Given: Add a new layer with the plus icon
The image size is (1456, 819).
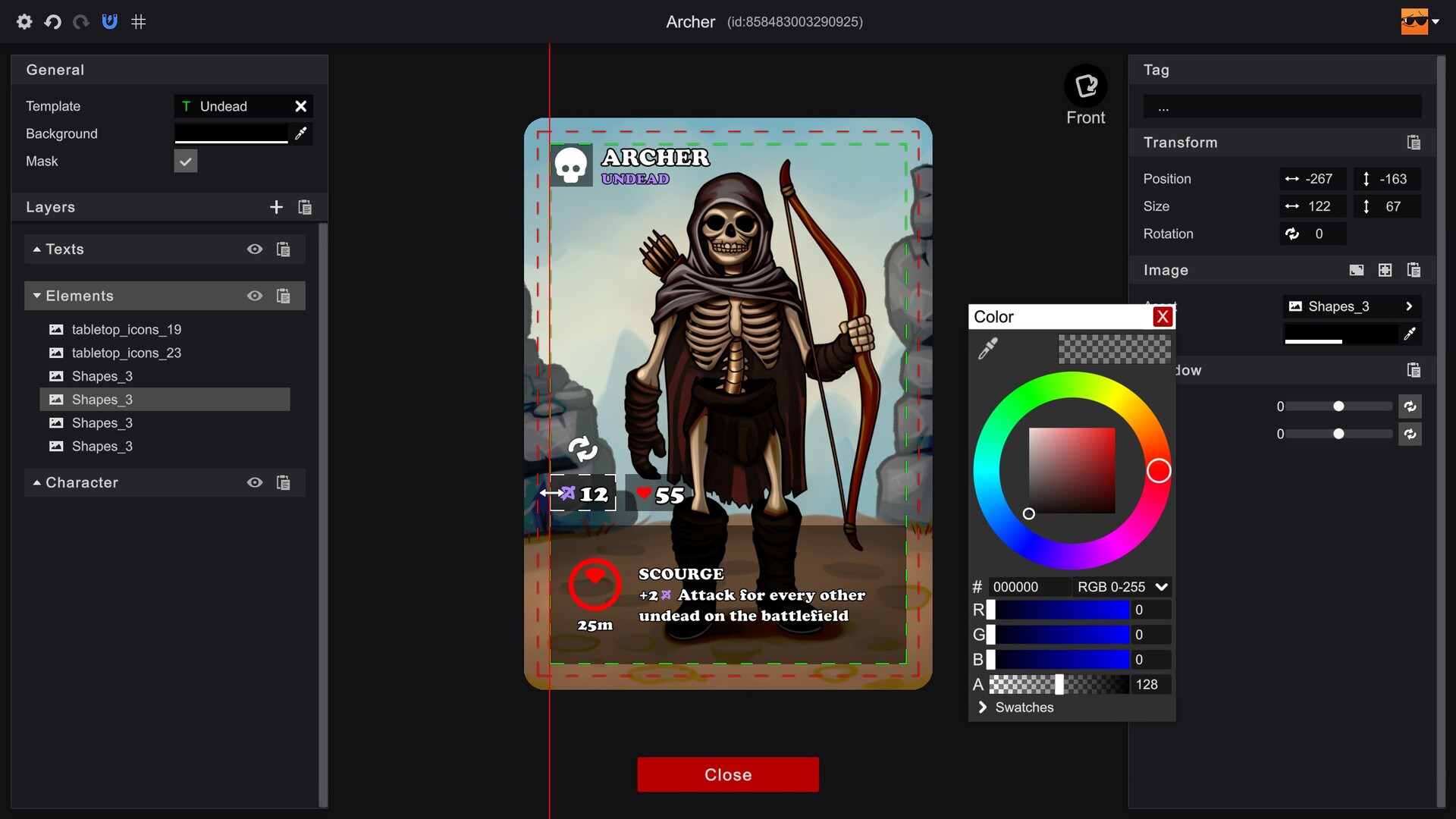Looking at the screenshot, I should tap(276, 206).
